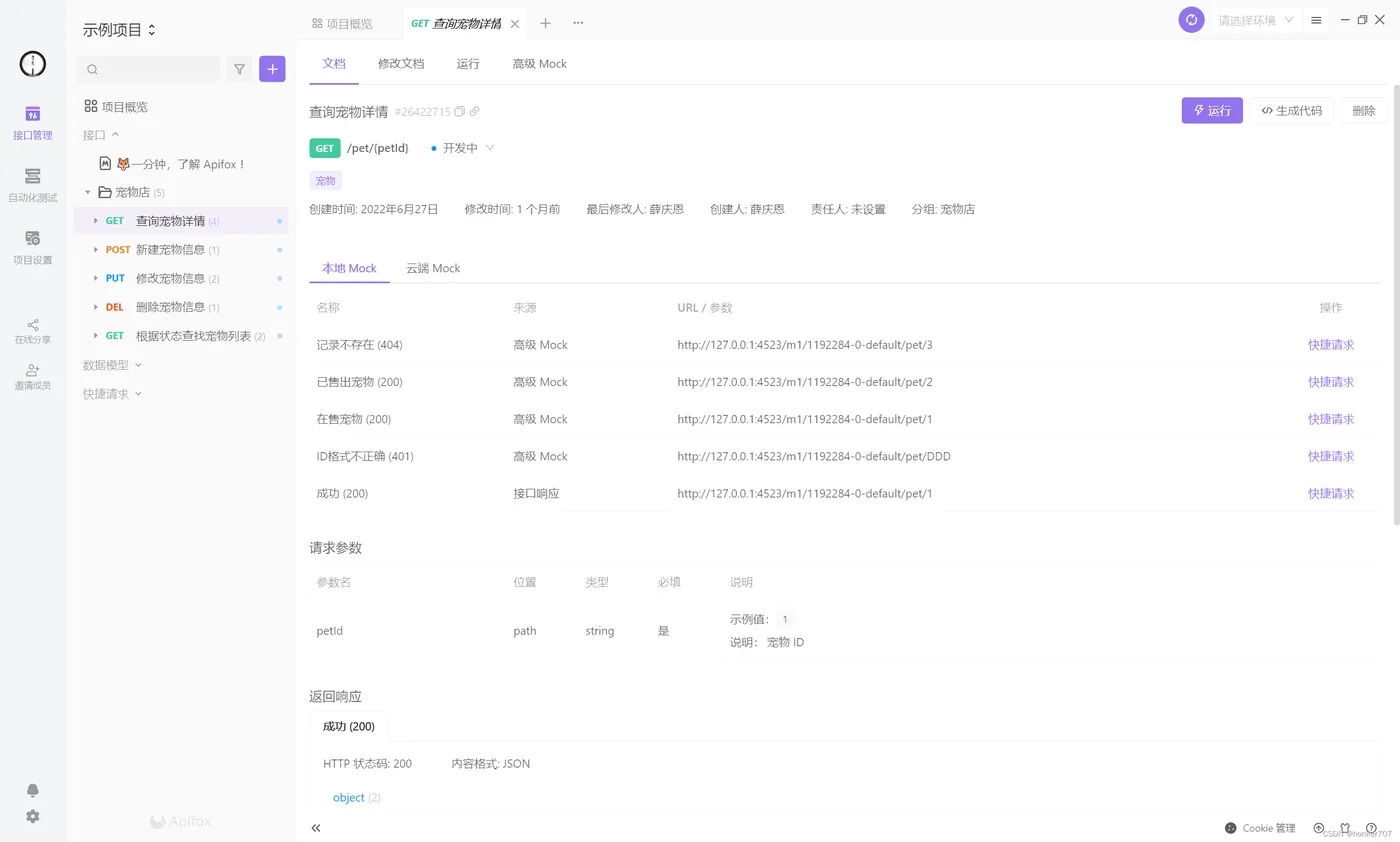This screenshot has width=1400, height=842.
Task: Click the petId parameter name
Action: 330,631
